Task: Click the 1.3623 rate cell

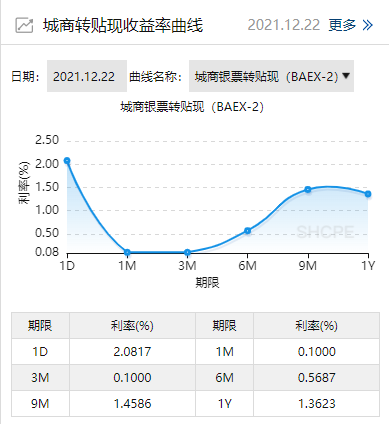Action: coord(316,404)
